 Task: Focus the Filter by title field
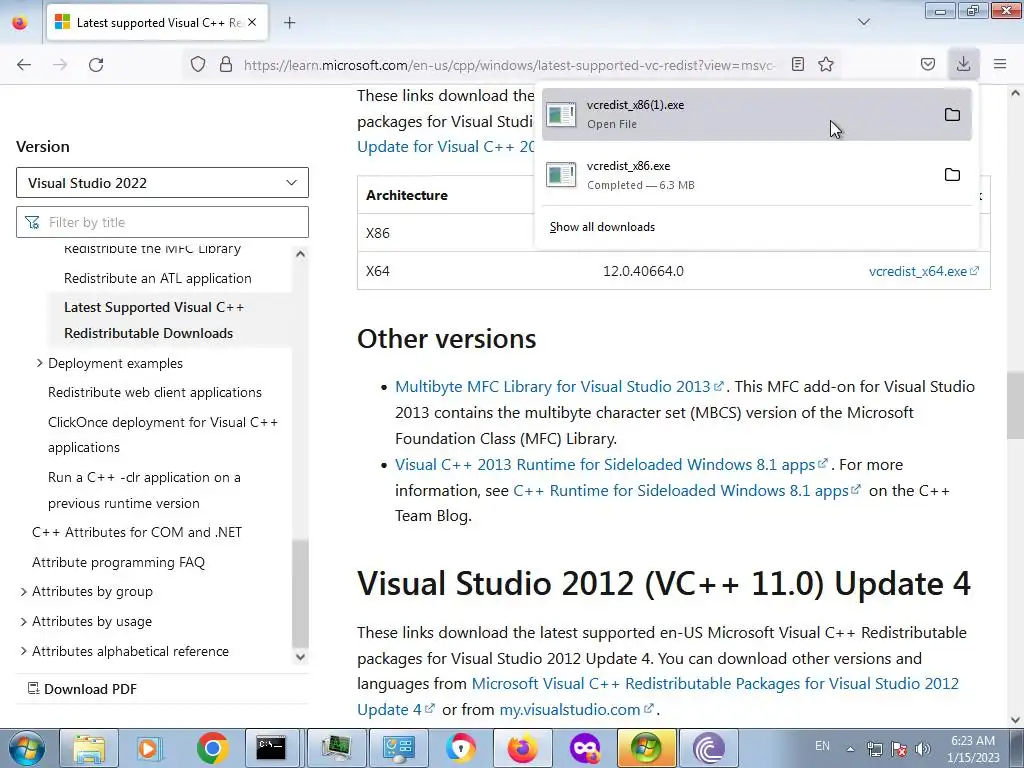point(162,222)
